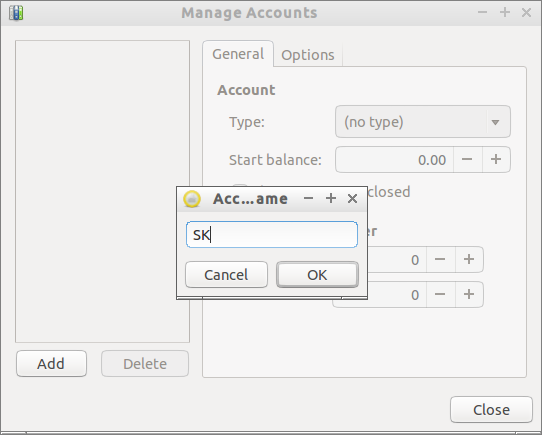542x435 pixels.
Task: Click the Close button of Manage Accounts
Action: coord(491,410)
